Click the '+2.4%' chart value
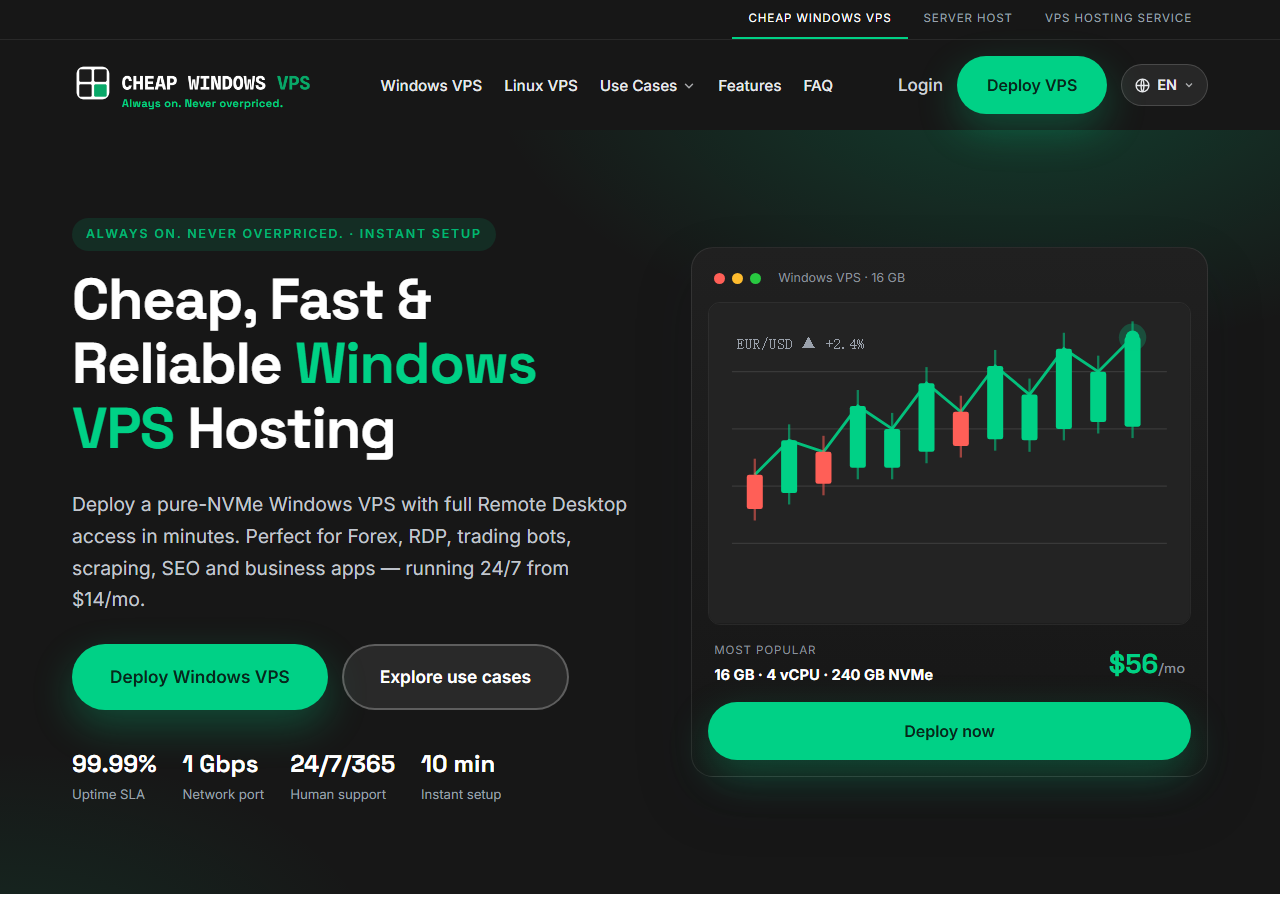This screenshot has width=1280, height=900. [845, 344]
